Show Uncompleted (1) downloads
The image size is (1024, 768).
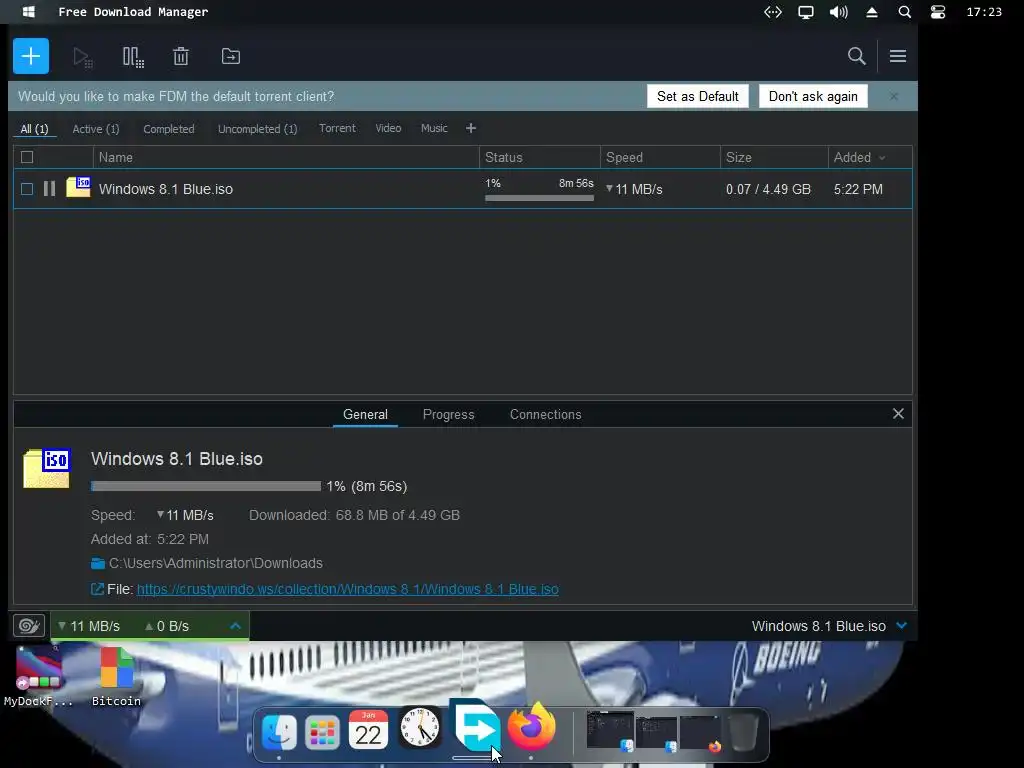coord(257,129)
